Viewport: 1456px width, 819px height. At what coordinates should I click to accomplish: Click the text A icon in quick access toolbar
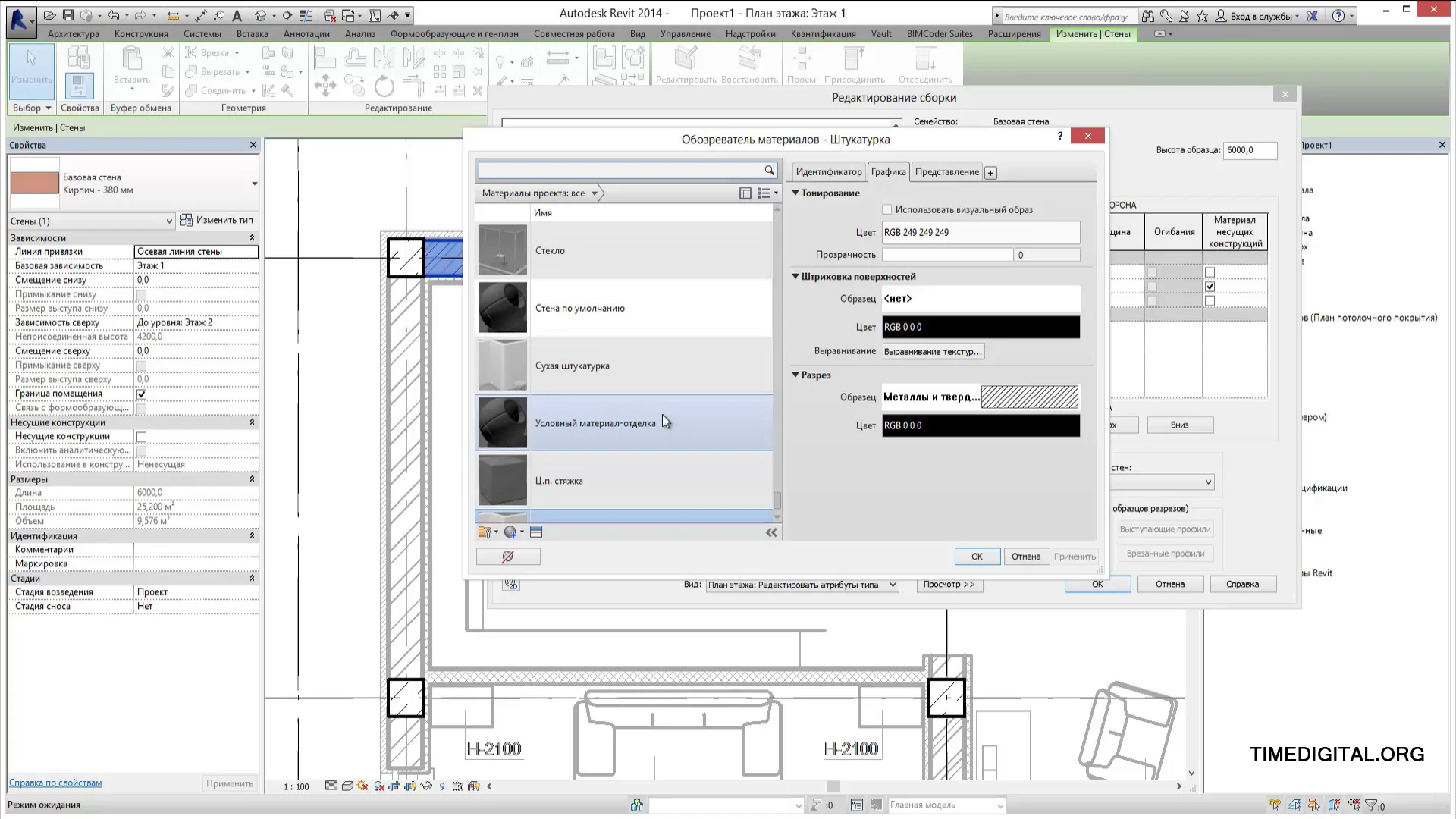pyautogui.click(x=237, y=15)
